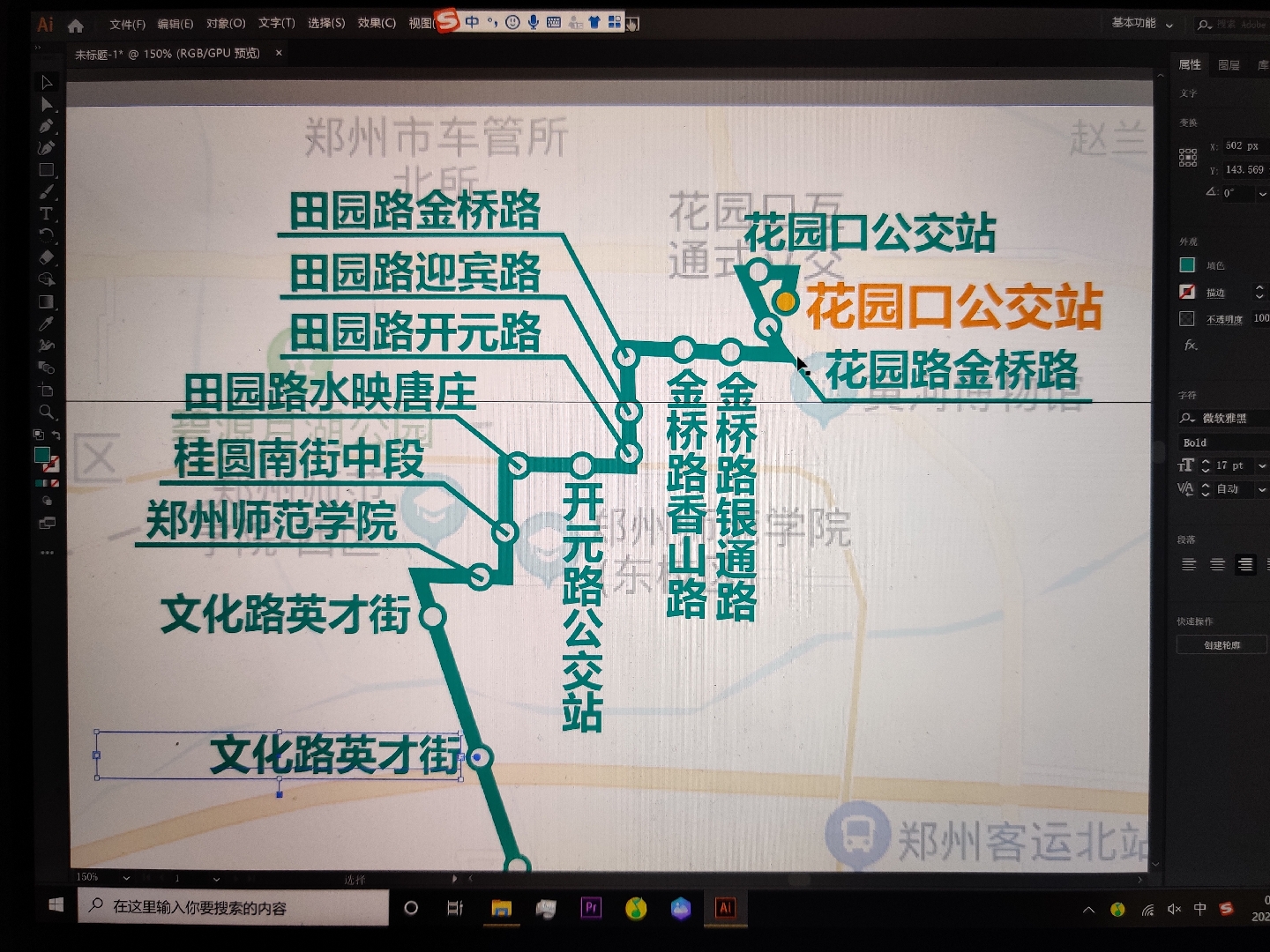
Task: Select the Gradient tool
Action: (x=47, y=301)
